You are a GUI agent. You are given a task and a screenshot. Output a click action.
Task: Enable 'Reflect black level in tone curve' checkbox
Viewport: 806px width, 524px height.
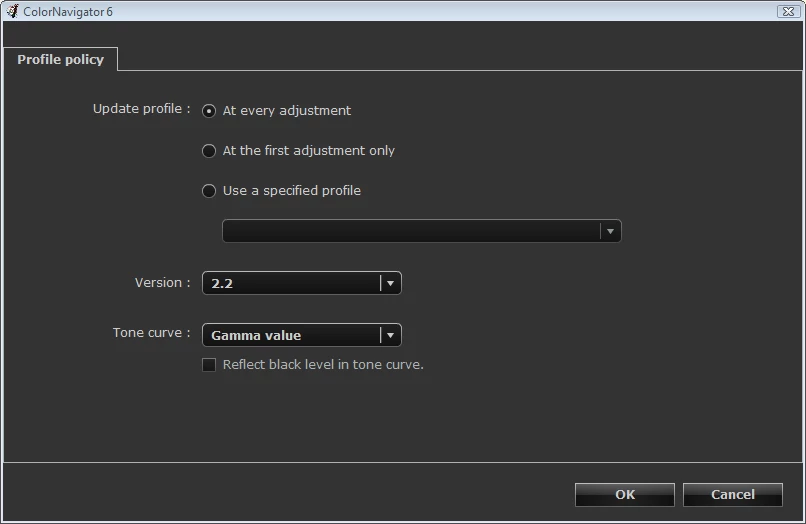click(209, 365)
